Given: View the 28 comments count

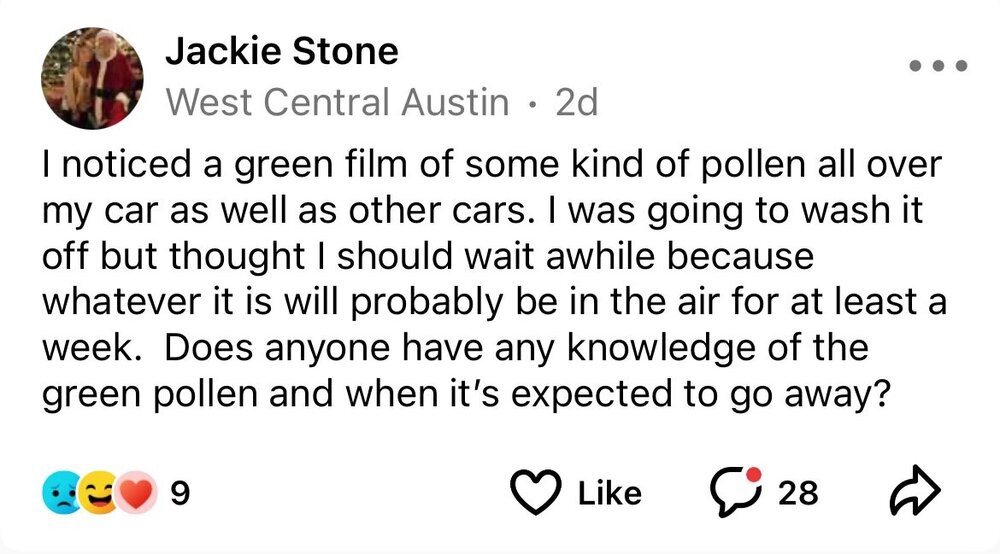Looking at the screenshot, I should 797,492.
